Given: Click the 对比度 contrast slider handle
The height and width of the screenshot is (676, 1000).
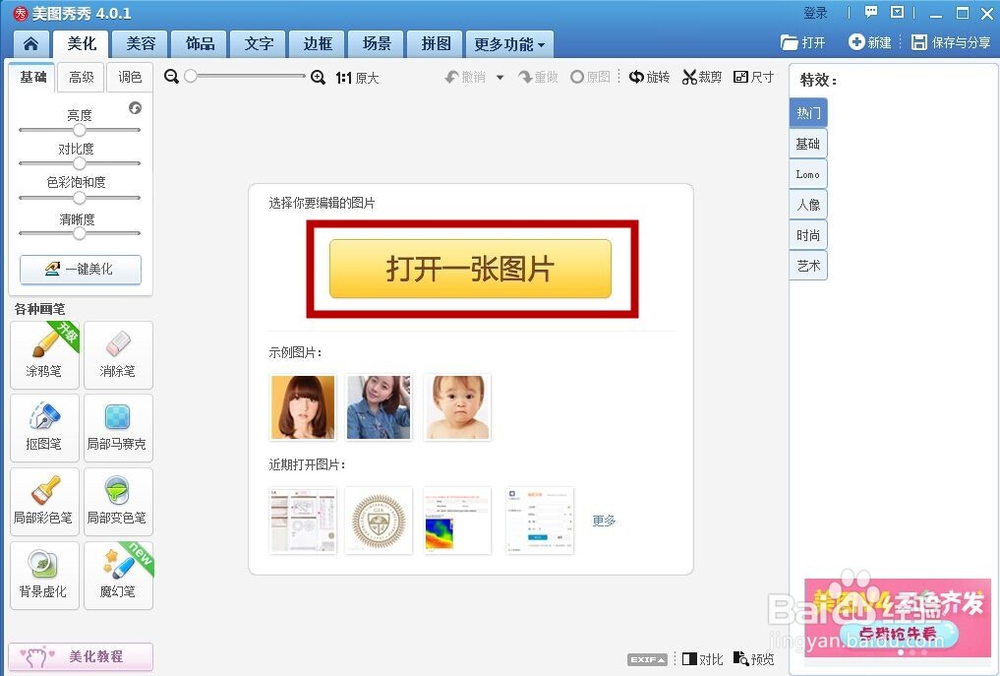Looking at the screenshot, I should tap(79, 163).
